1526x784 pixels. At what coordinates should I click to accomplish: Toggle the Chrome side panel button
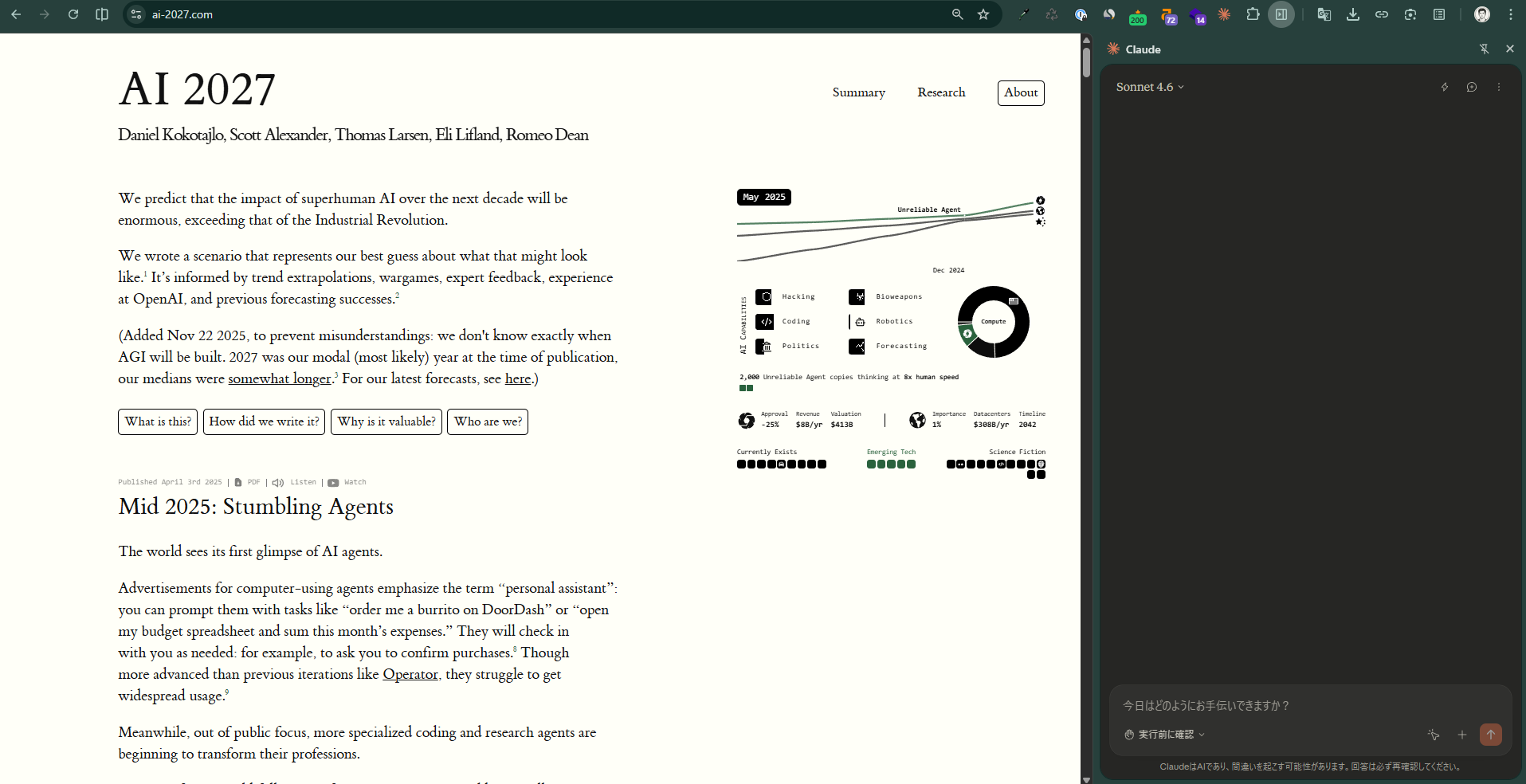[1281, 14]
